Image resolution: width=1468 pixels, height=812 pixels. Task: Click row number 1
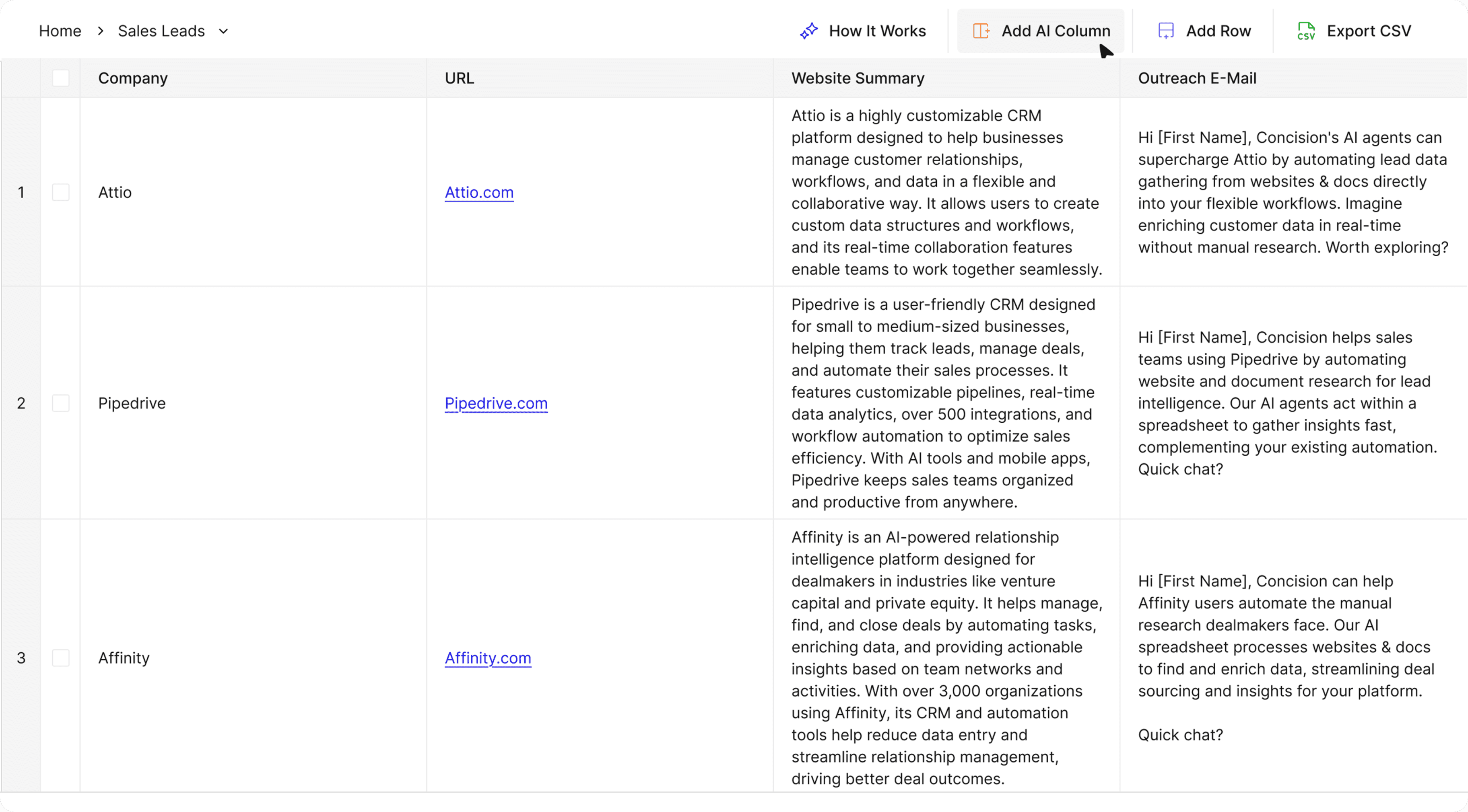pyautogui.click(x=21, y=193)
